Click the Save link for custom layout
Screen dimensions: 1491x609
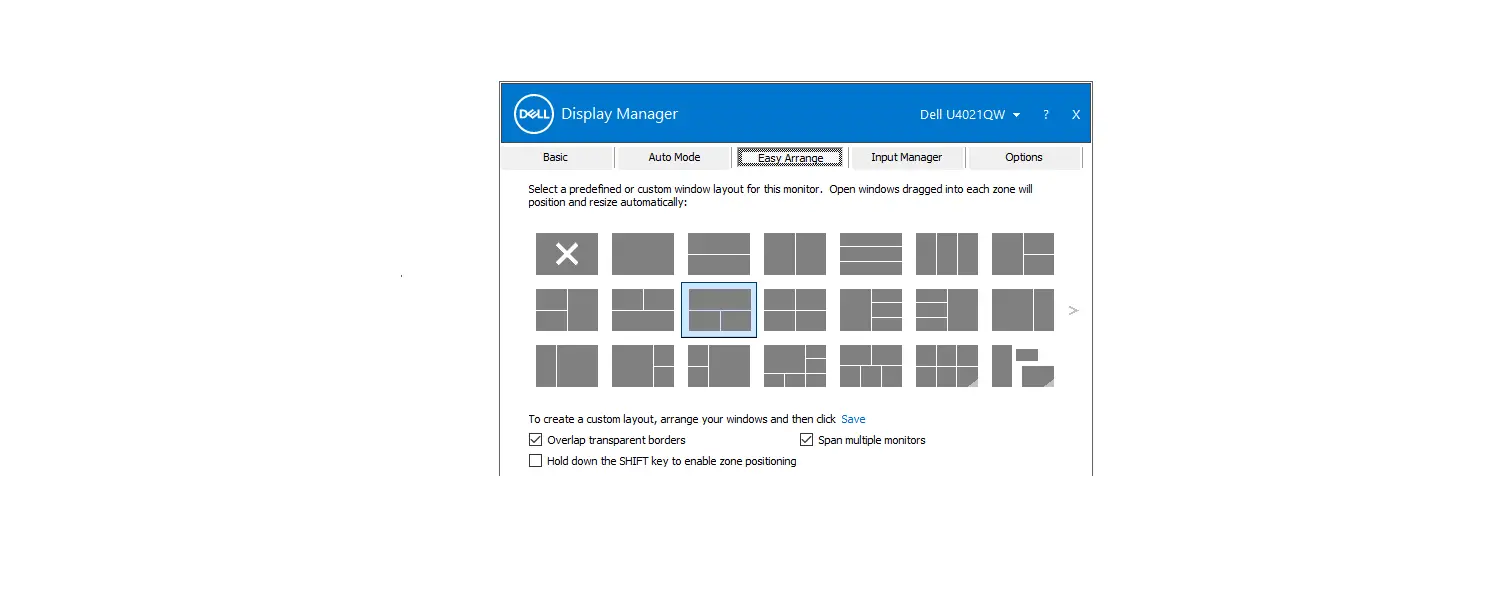pos(853,418)
